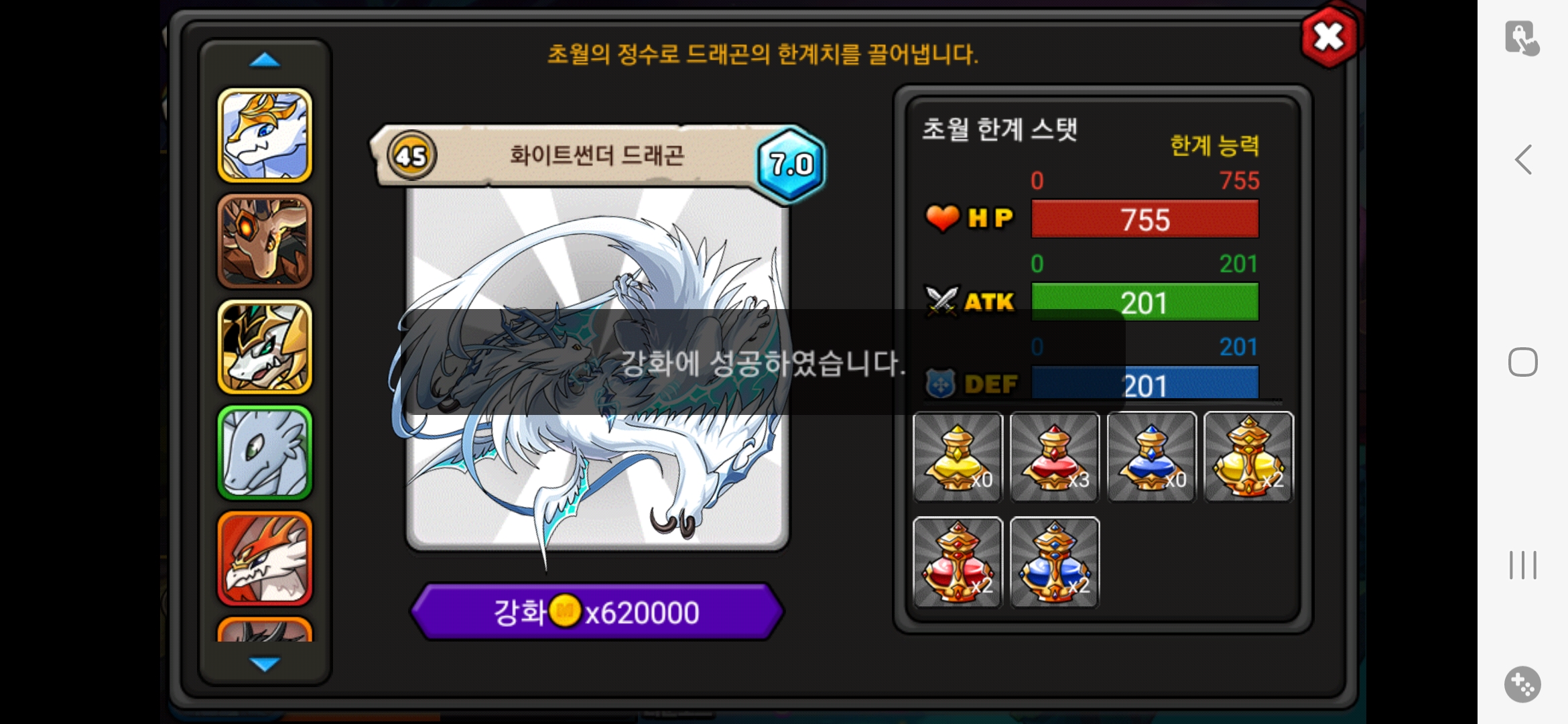Select the yellow essence potion x0
The width and height of the screenshot is (1568, 724).
(x=958, y=457)
